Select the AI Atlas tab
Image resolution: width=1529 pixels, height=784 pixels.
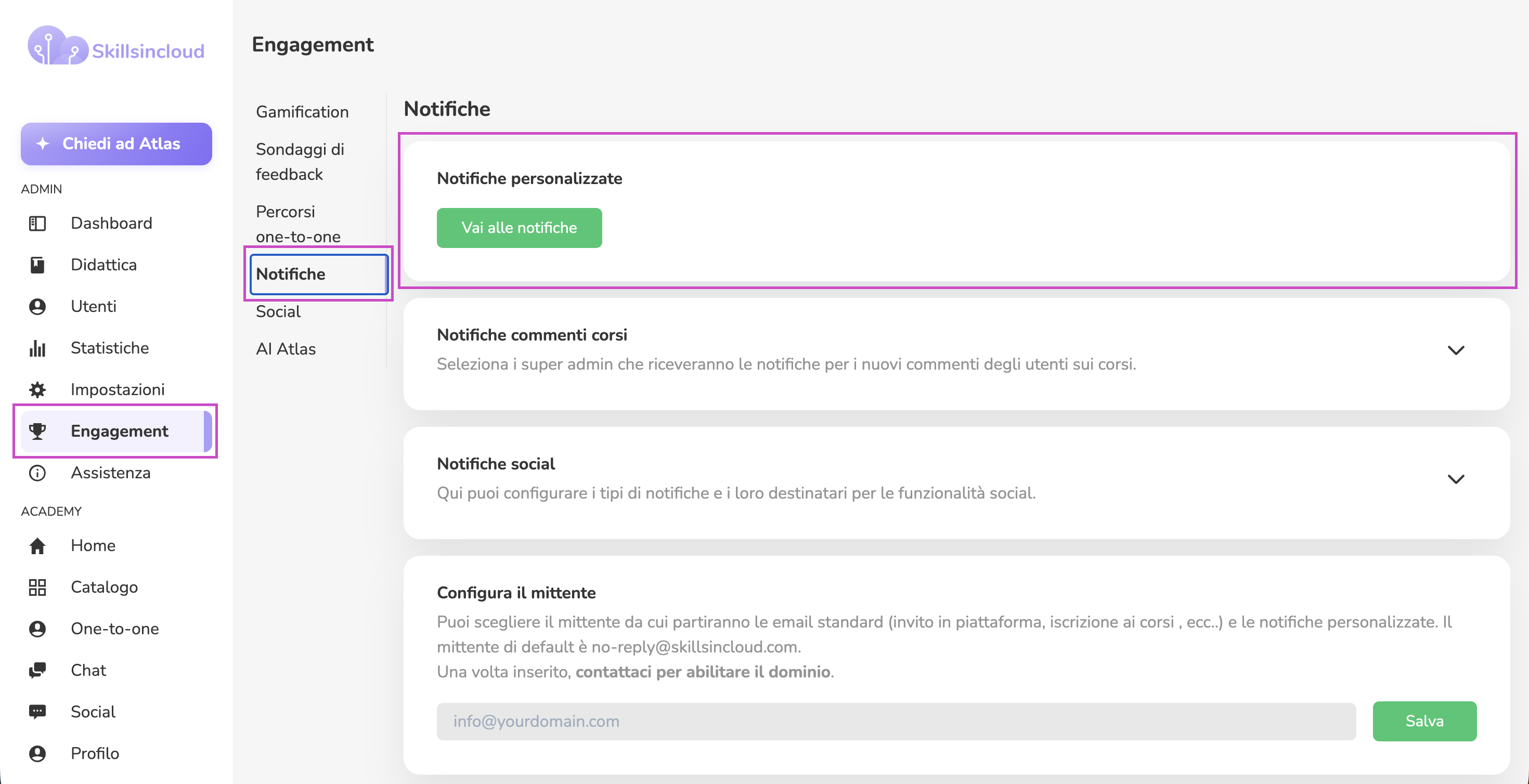pos(286,349)
